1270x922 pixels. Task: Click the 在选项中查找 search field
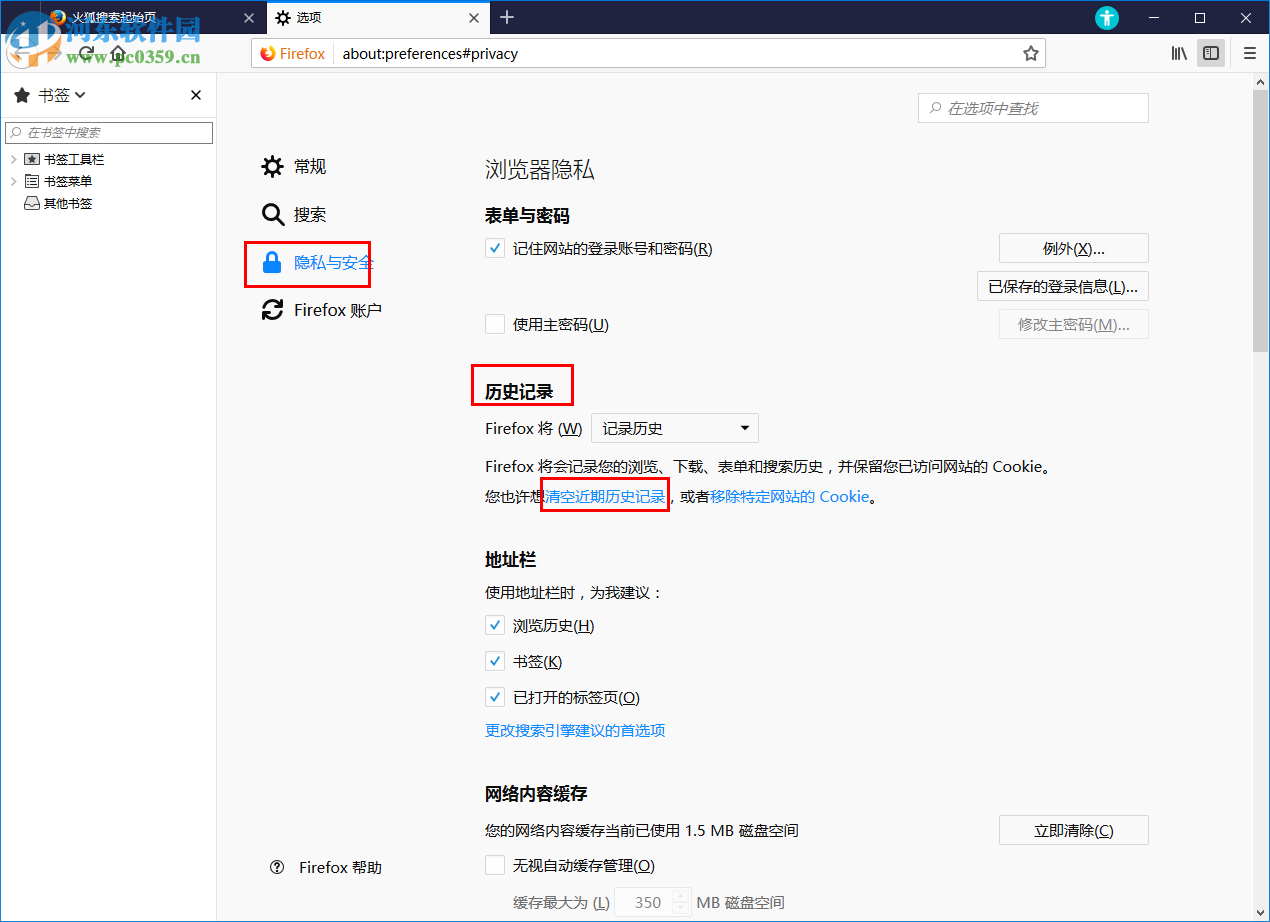(x=1033, y=107)
